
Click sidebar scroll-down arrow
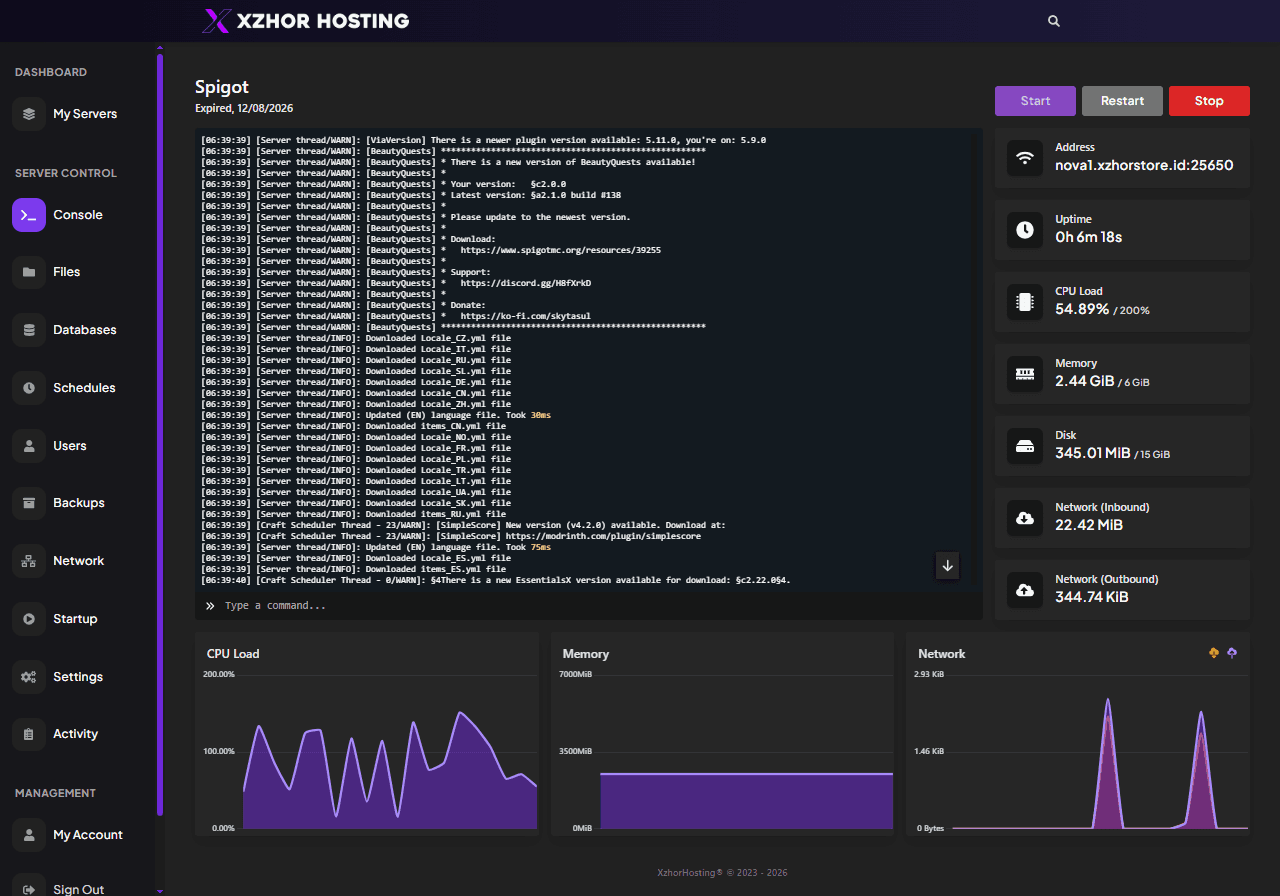[x=160, y=890]
